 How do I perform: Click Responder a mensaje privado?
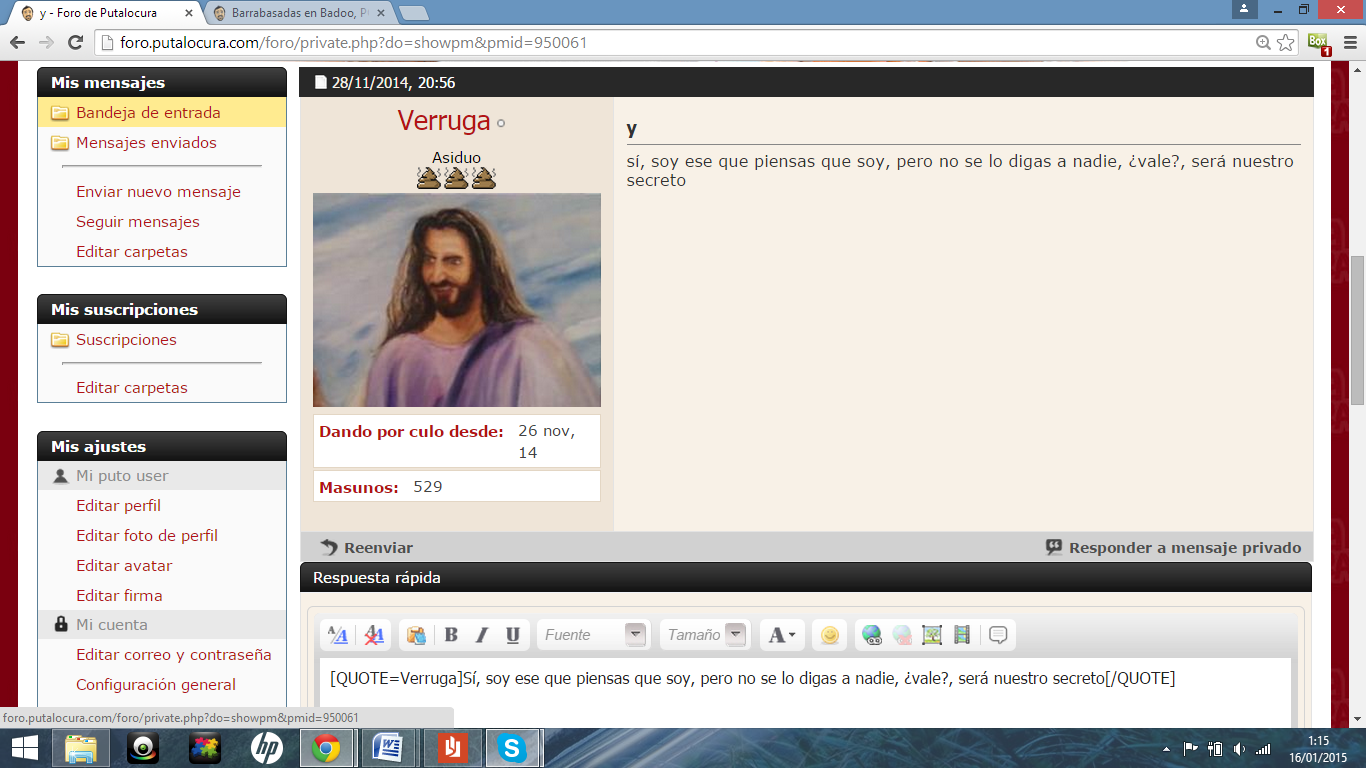[1174, 547]
